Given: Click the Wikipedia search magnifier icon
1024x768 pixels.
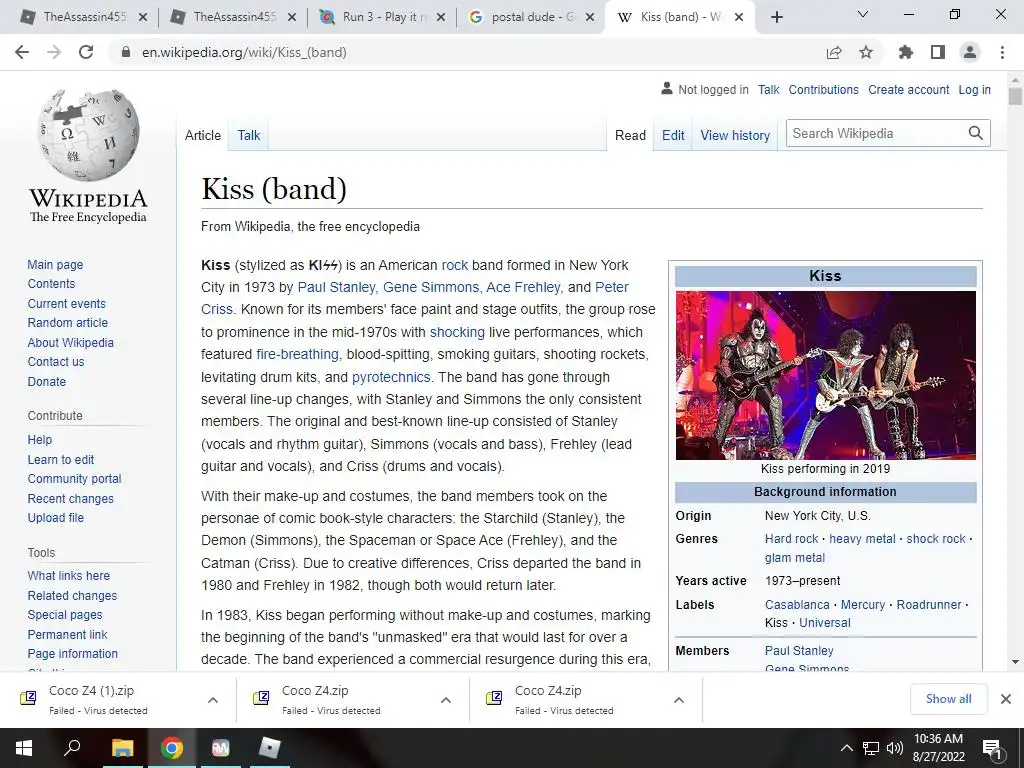Looking at the screenshot, I should pos(976,133).
